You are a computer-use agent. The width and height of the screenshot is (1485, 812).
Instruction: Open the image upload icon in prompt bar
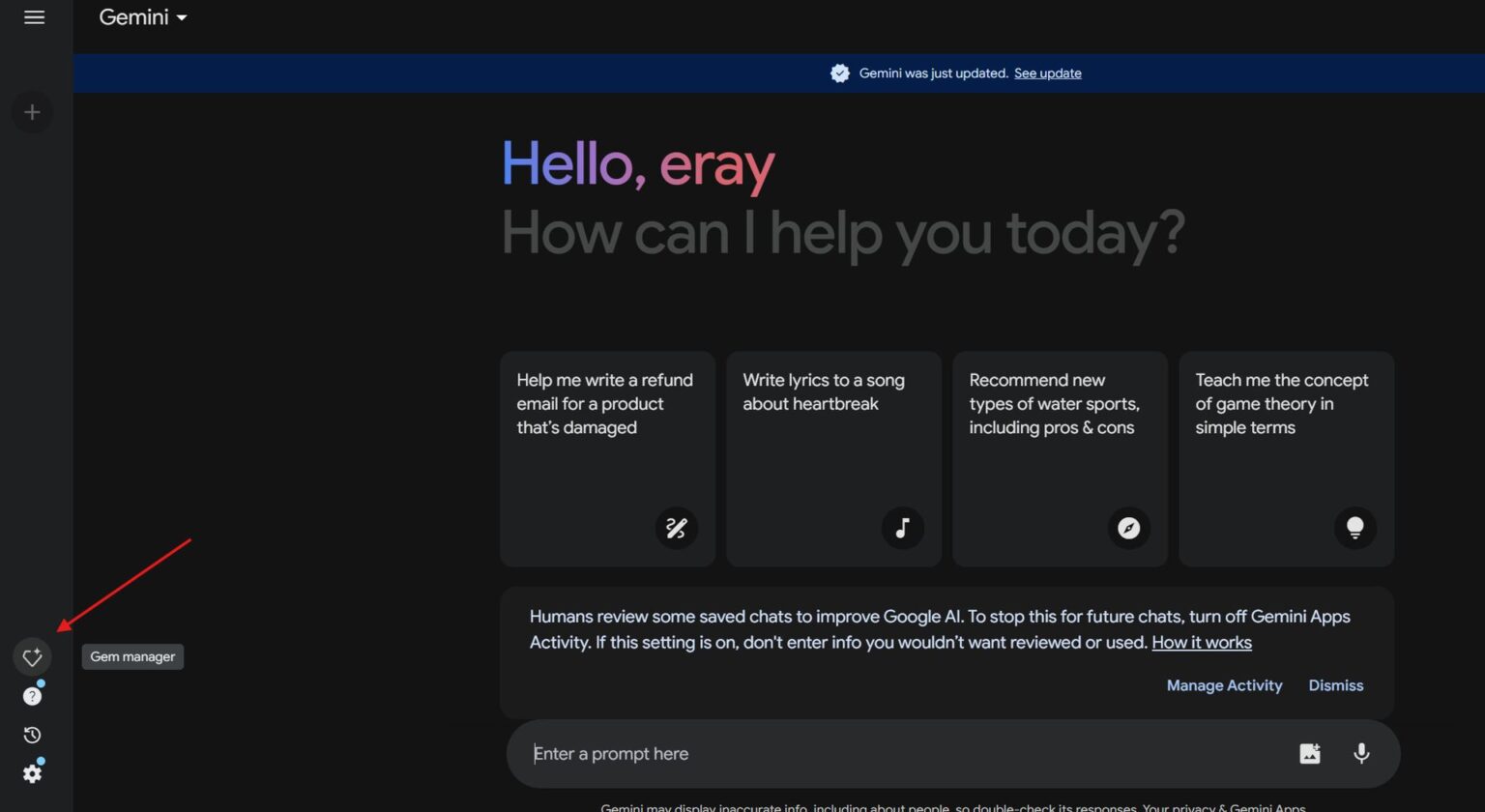pos(1310,753)
